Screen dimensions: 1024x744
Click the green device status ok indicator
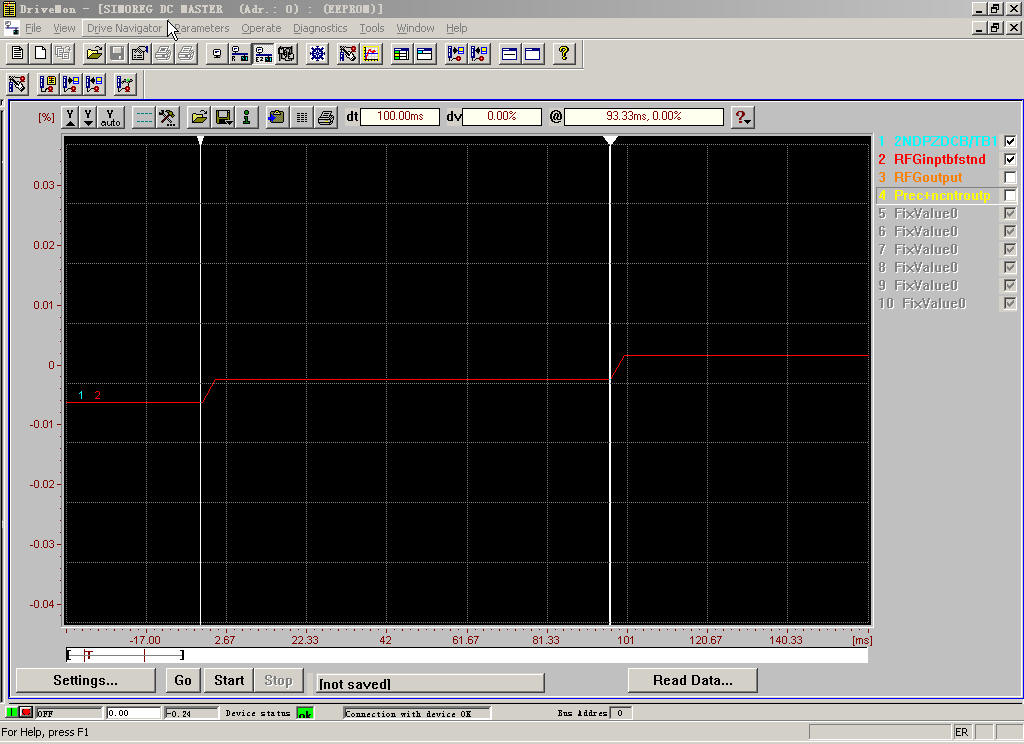305,713
